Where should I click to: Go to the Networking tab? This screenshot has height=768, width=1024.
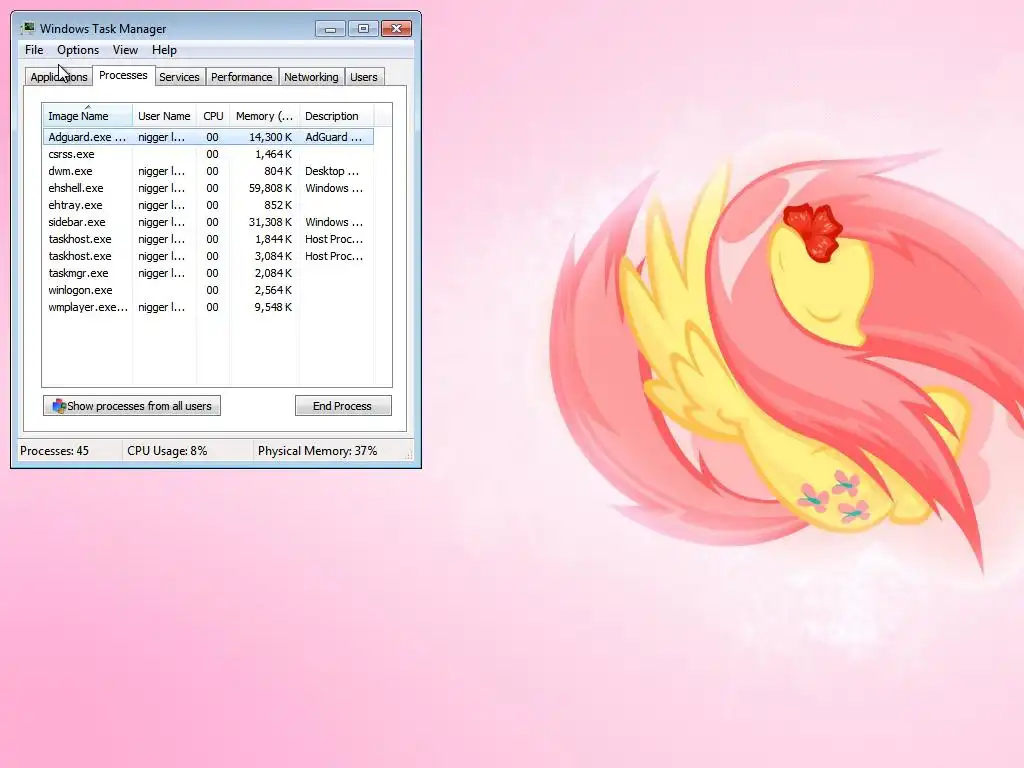click(311, 76)
